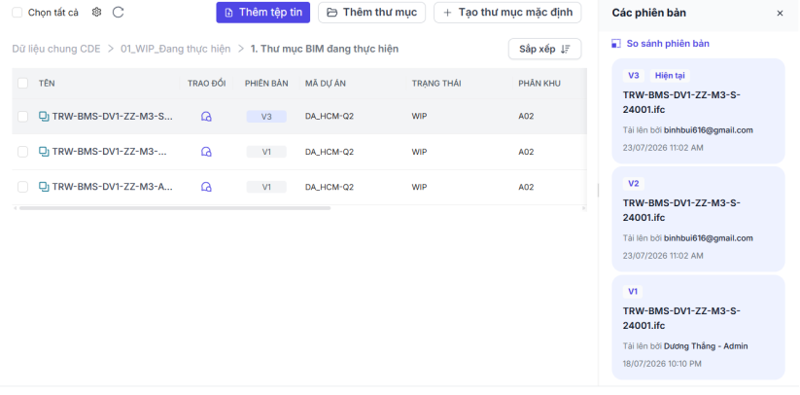Open the settings gear next to Chọn tất cả
Screen dimensions: 800x395
tap(96, 12)
